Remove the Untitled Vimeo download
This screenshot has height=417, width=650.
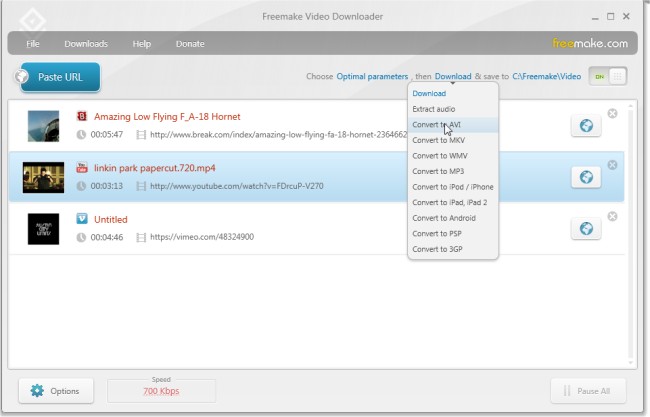click(x=612, y=216)
